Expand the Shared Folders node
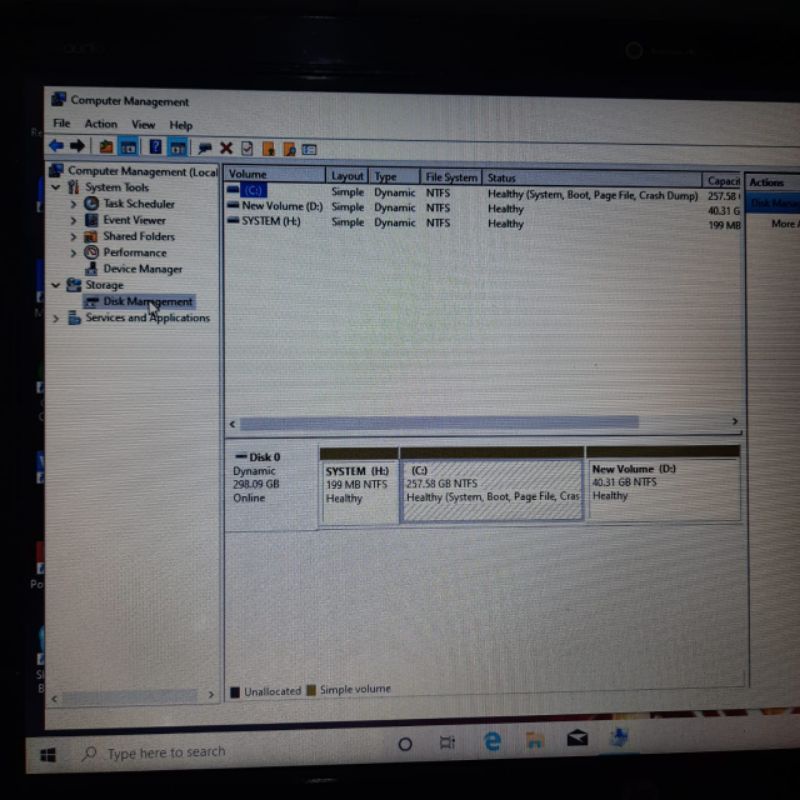Viewport: 800px width, 800px height. (x=73, y=237)
